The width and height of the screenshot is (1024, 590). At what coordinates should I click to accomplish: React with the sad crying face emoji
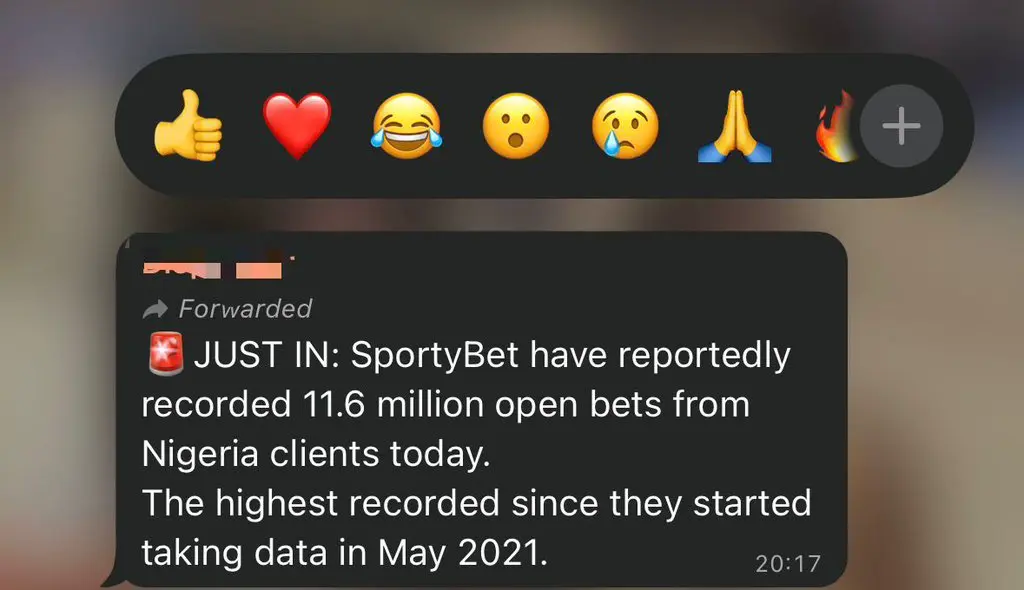point(625,125)
